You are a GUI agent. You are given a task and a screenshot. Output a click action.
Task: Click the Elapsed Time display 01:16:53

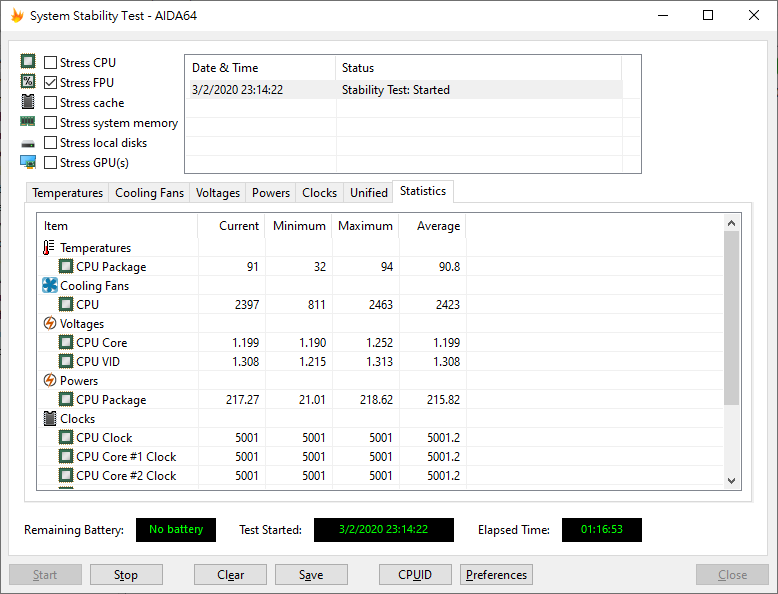tap(601, 529)
